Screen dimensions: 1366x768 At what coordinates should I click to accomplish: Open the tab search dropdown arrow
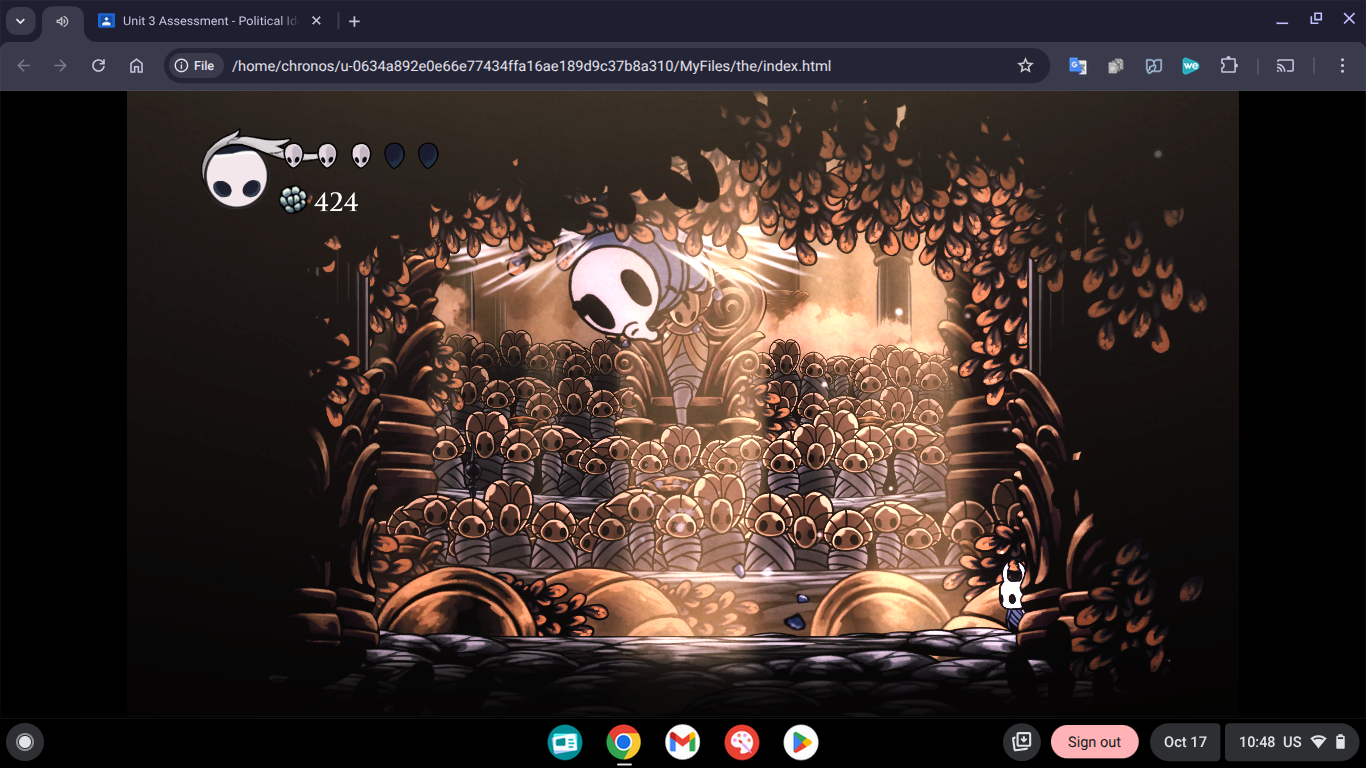20,21
